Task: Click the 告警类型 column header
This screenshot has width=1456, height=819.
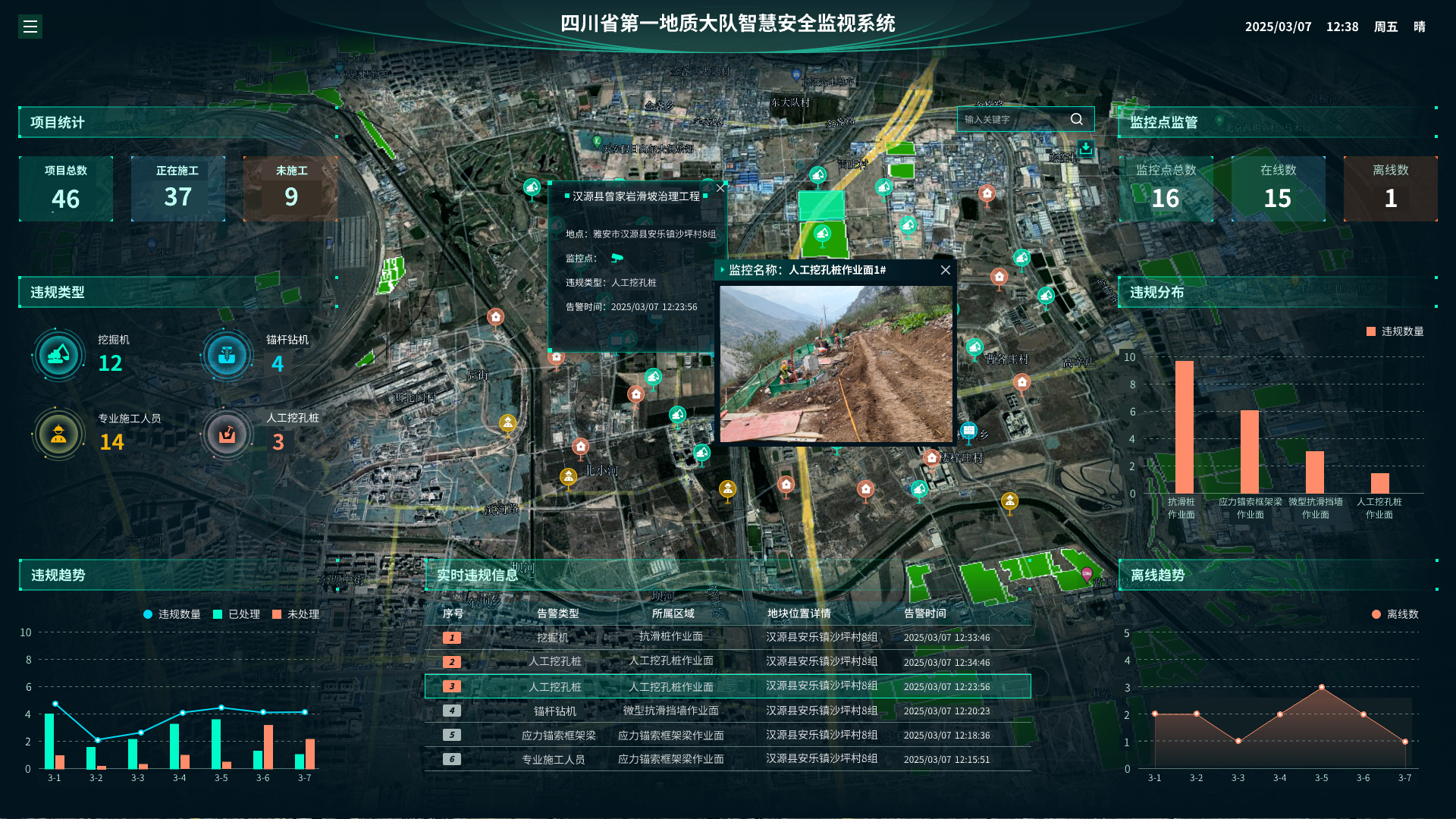Action: coord(558,613)
